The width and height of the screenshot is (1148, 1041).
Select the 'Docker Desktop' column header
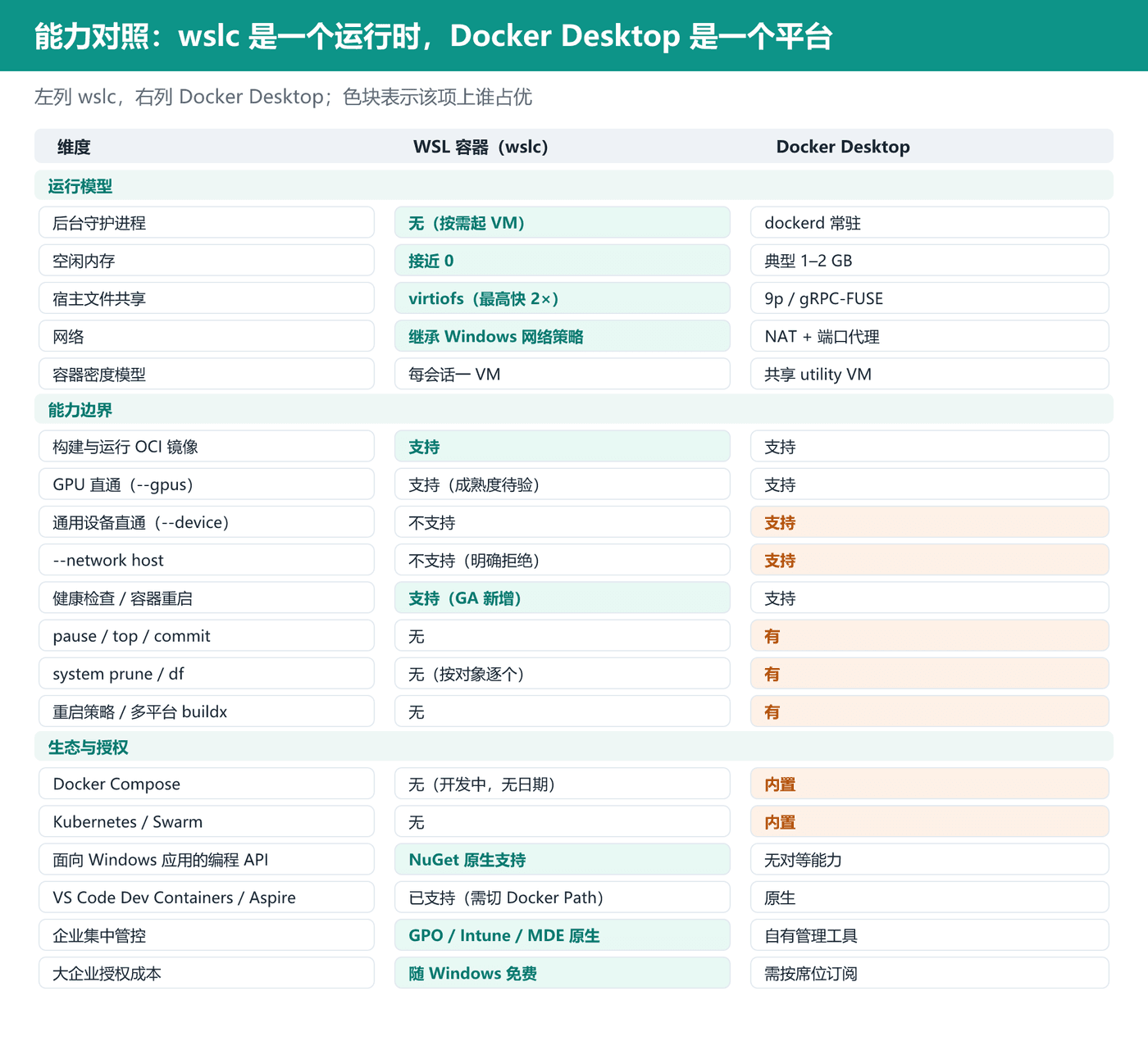(x=843, y=147)
